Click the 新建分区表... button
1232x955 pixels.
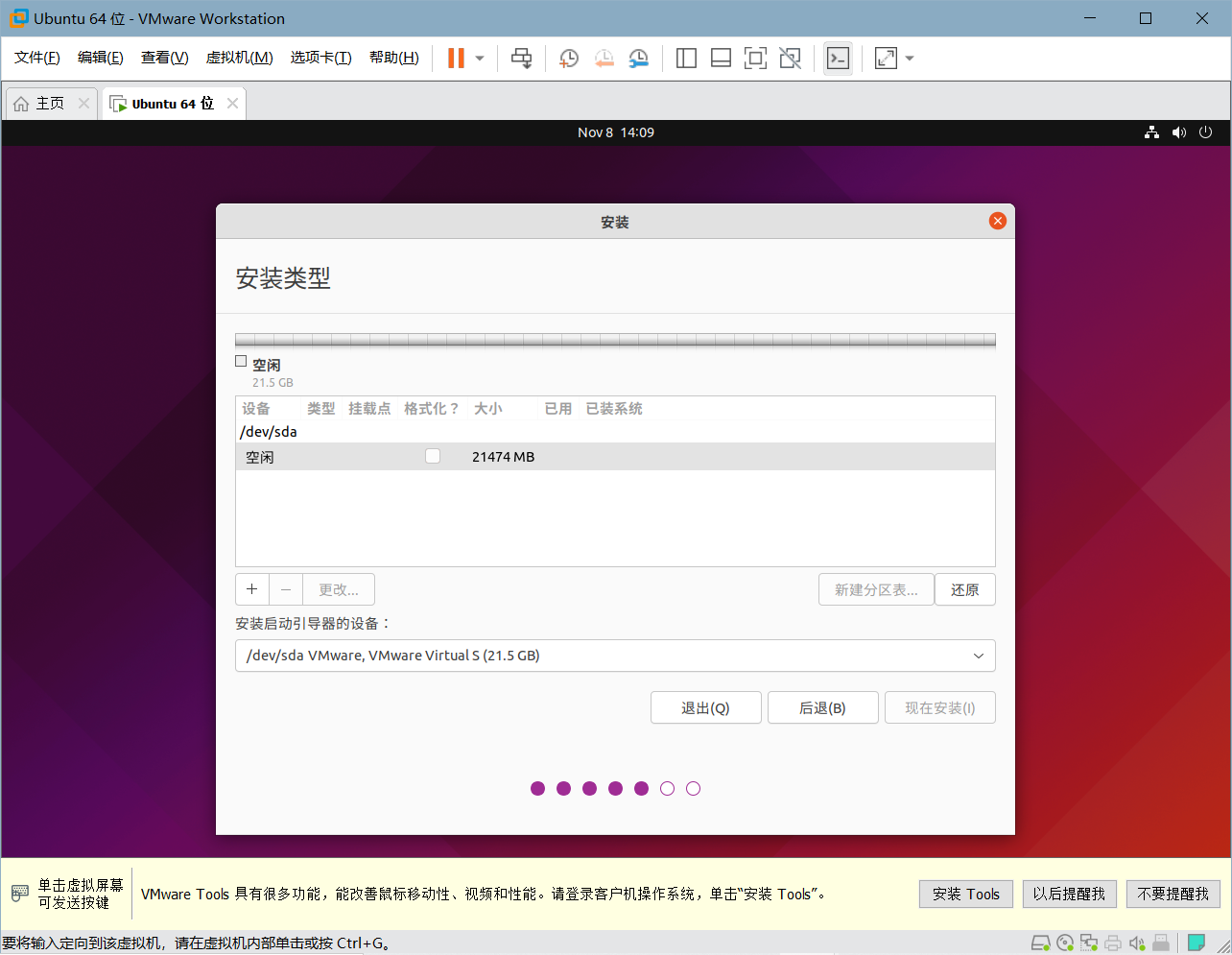[x=876, y=589]
